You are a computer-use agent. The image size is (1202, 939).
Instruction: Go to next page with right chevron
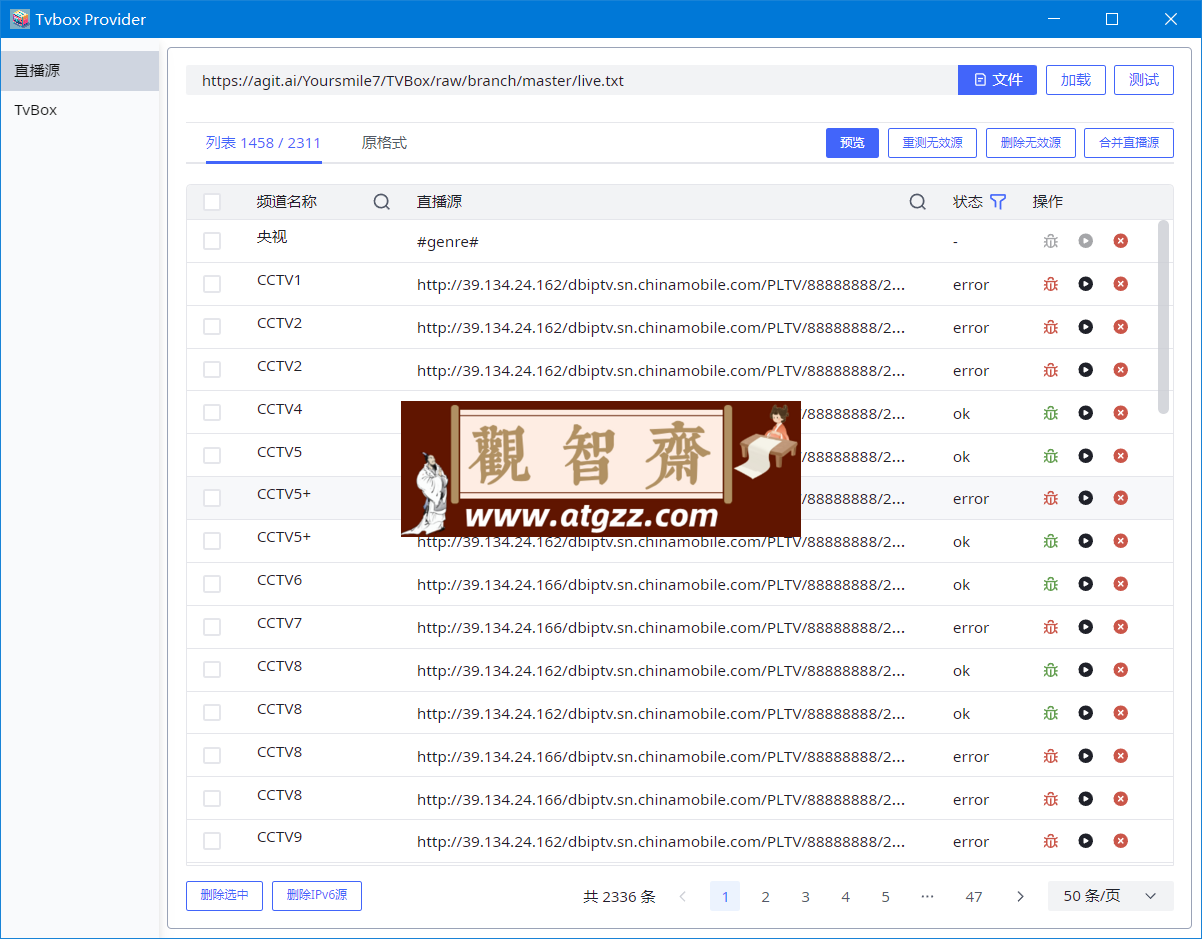[1020, 897]
